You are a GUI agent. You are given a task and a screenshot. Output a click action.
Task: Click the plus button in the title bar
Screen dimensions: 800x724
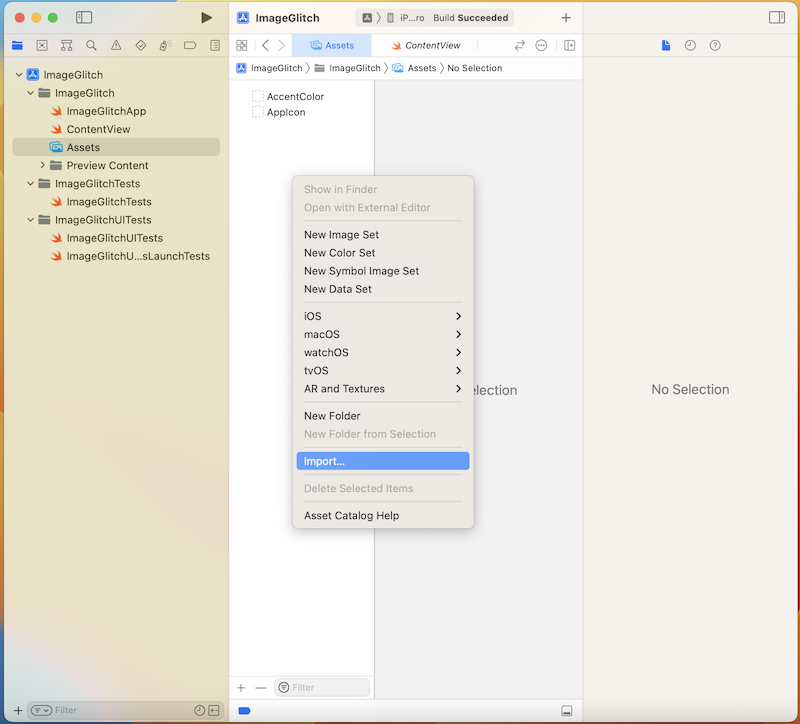point(566,18)
